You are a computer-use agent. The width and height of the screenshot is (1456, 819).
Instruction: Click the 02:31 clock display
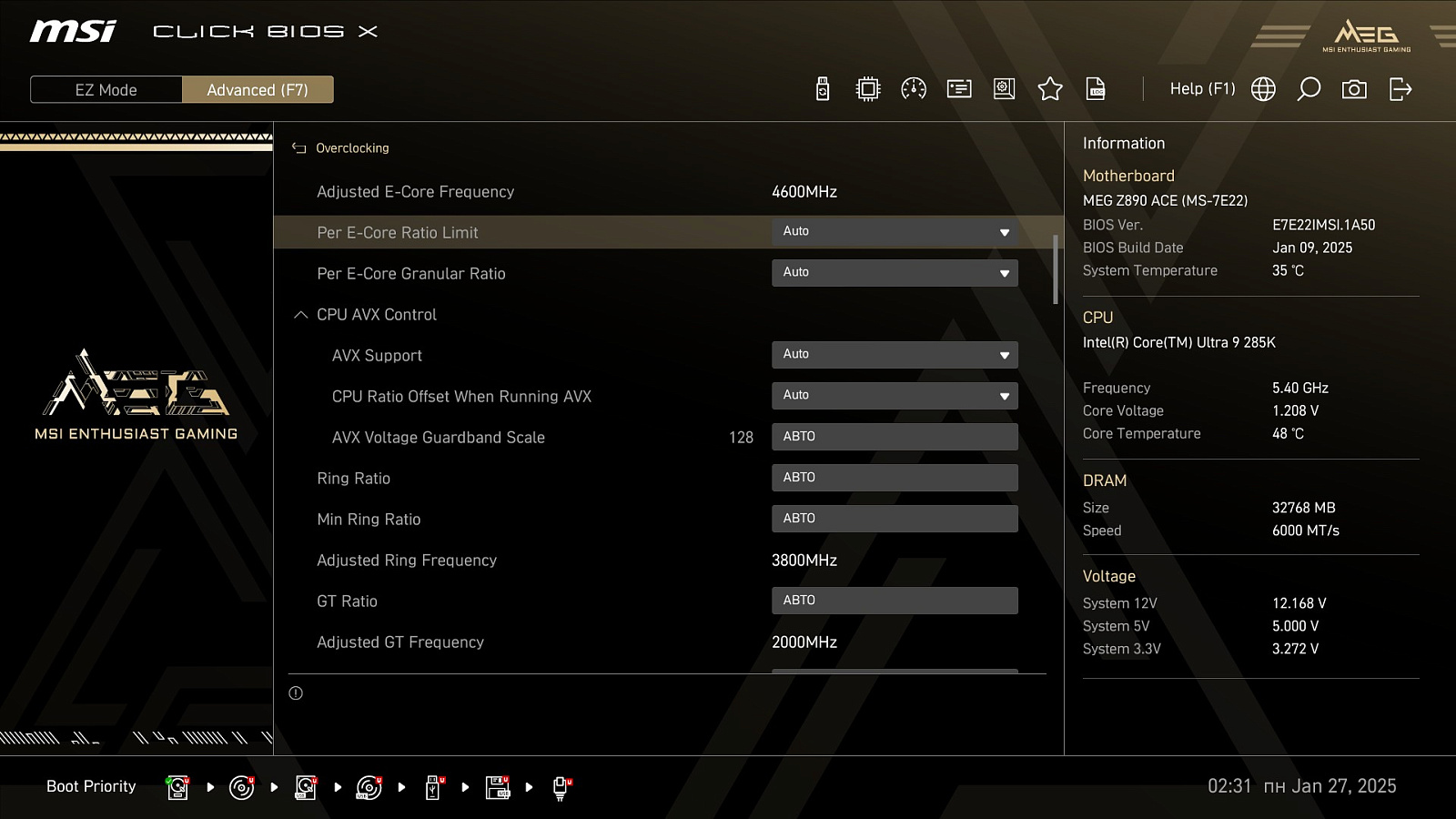(1229, 786)
